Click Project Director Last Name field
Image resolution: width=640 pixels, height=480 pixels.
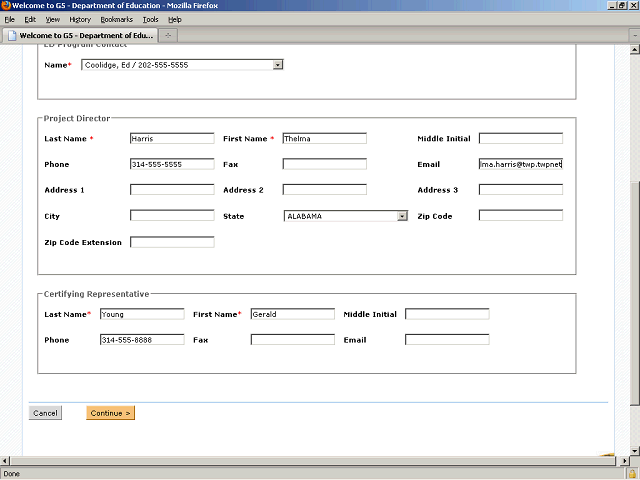pyautogui.click(x=172, y=138)
